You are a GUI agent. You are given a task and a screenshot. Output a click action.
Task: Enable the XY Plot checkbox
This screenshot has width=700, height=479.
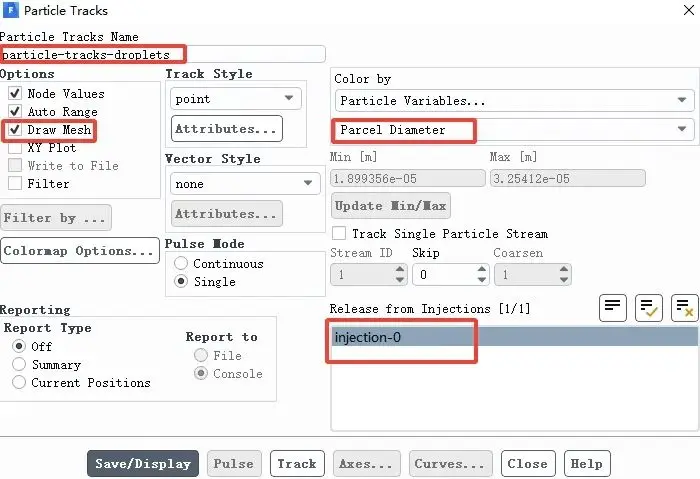tap(15, 147)
